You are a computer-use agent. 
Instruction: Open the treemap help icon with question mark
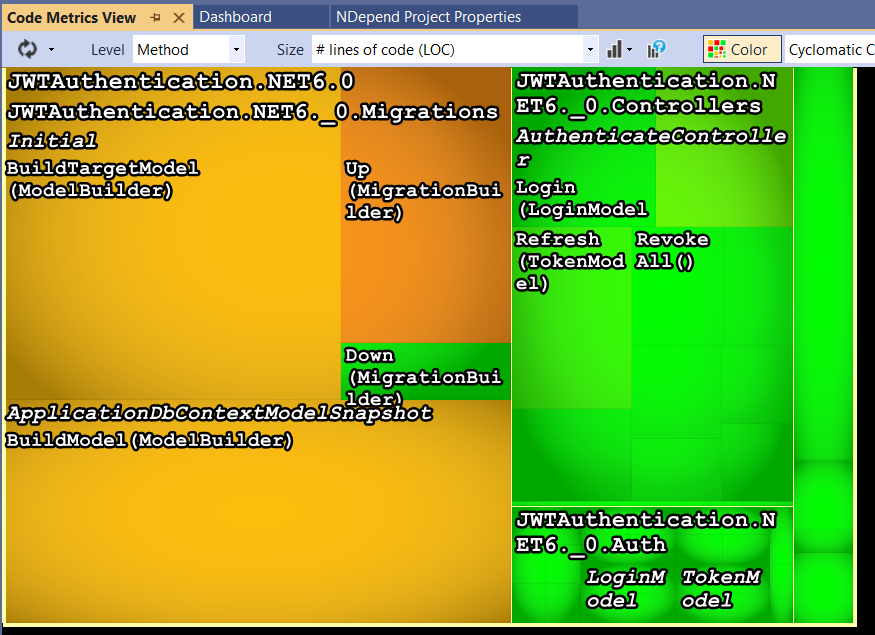(x=656, y=50)
